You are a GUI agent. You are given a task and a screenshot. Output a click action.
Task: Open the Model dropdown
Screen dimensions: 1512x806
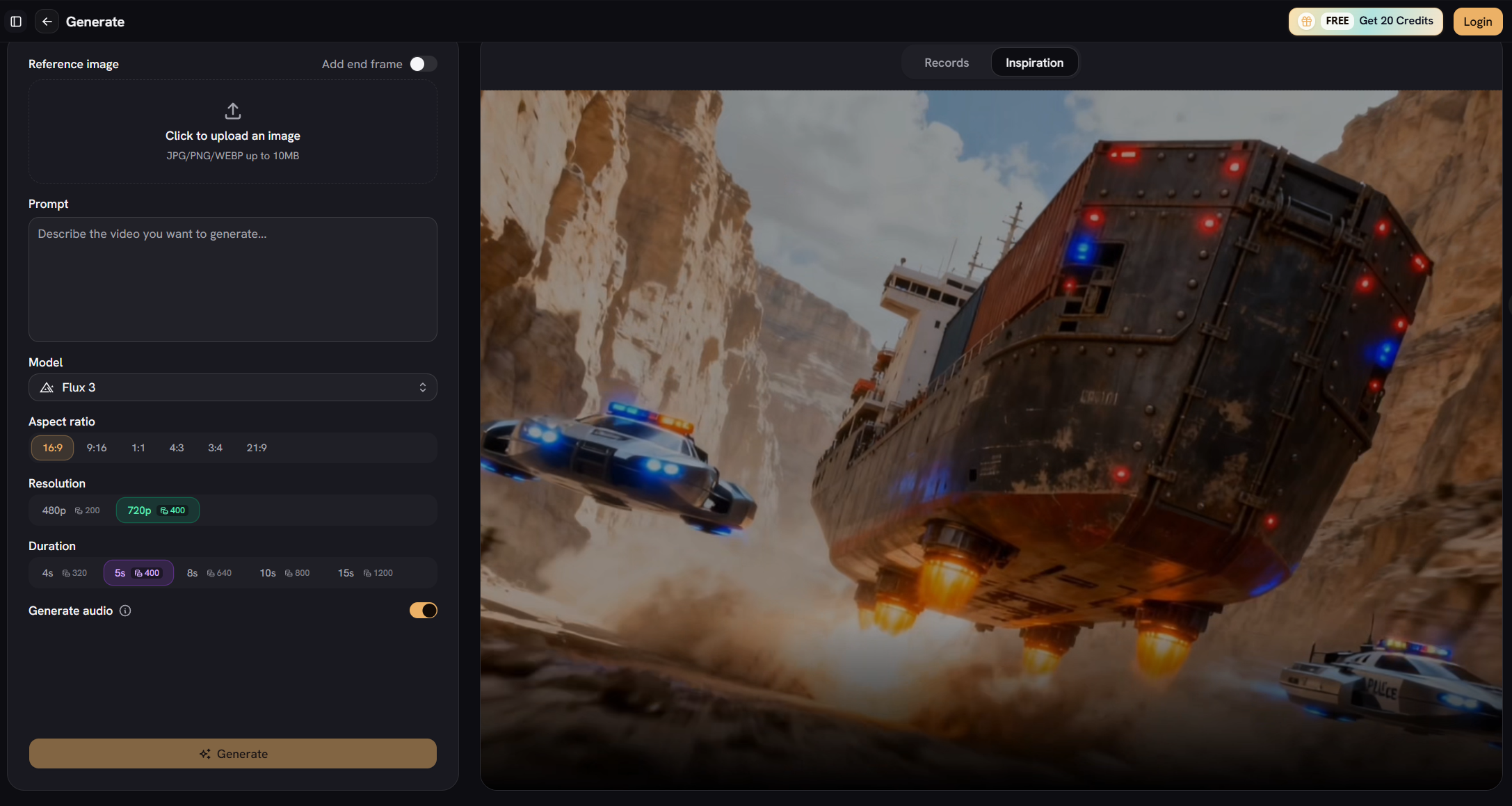click(x=233, y=387)
